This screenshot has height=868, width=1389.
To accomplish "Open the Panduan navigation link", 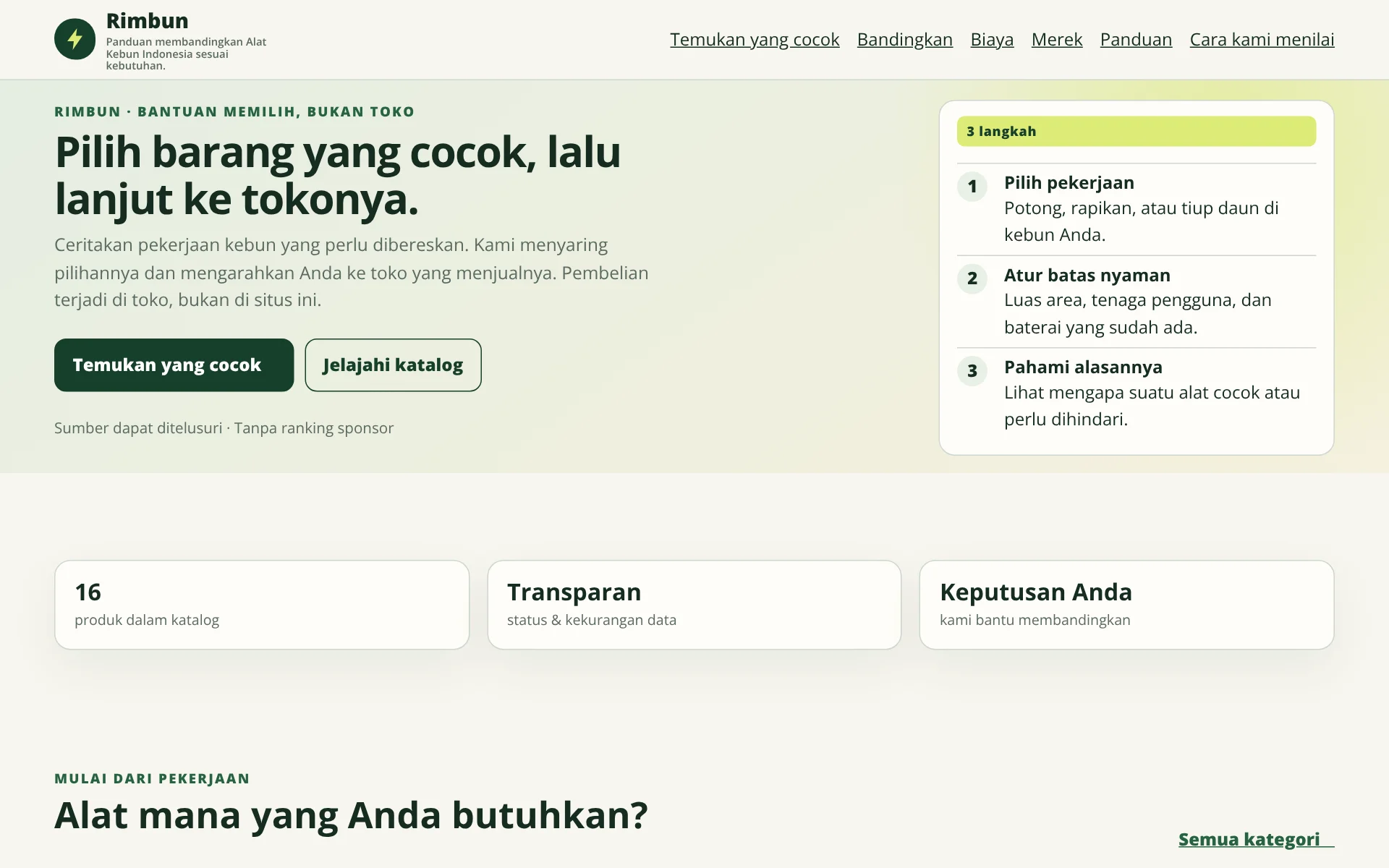I will tap(1136, 39).
